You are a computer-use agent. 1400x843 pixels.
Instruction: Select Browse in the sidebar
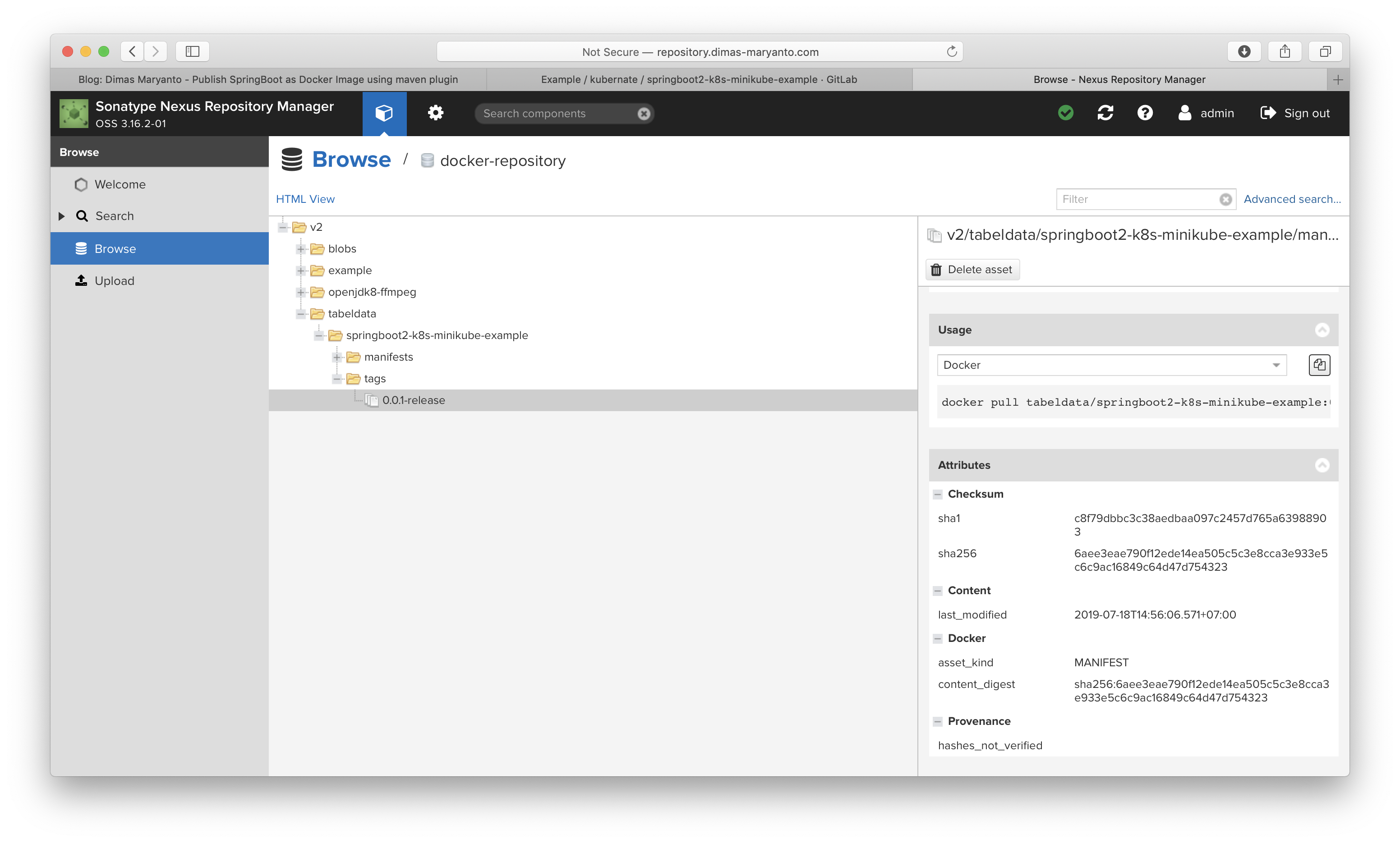(x=159, y=249)
